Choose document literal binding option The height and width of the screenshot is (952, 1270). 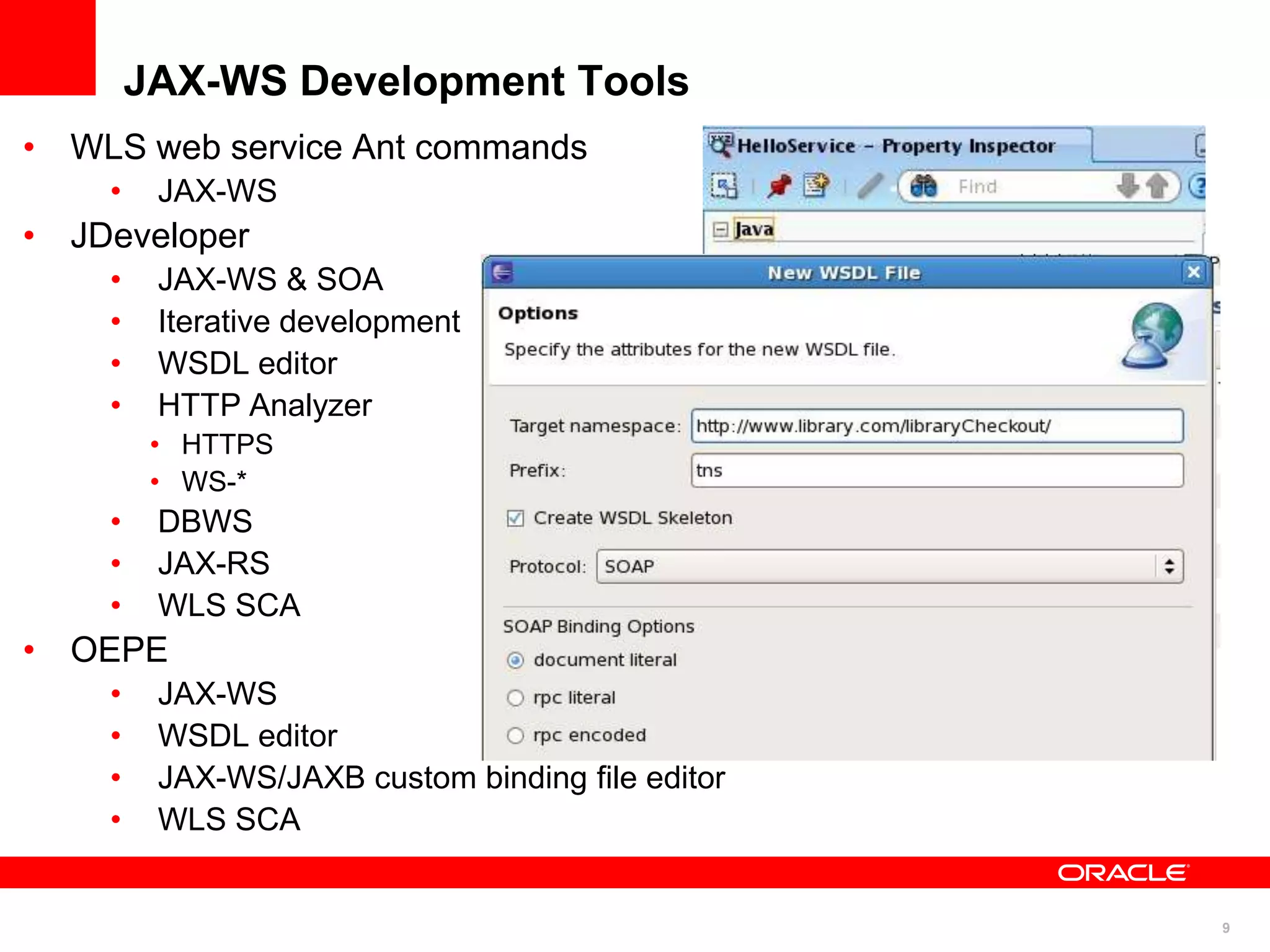tap(515, 660)
